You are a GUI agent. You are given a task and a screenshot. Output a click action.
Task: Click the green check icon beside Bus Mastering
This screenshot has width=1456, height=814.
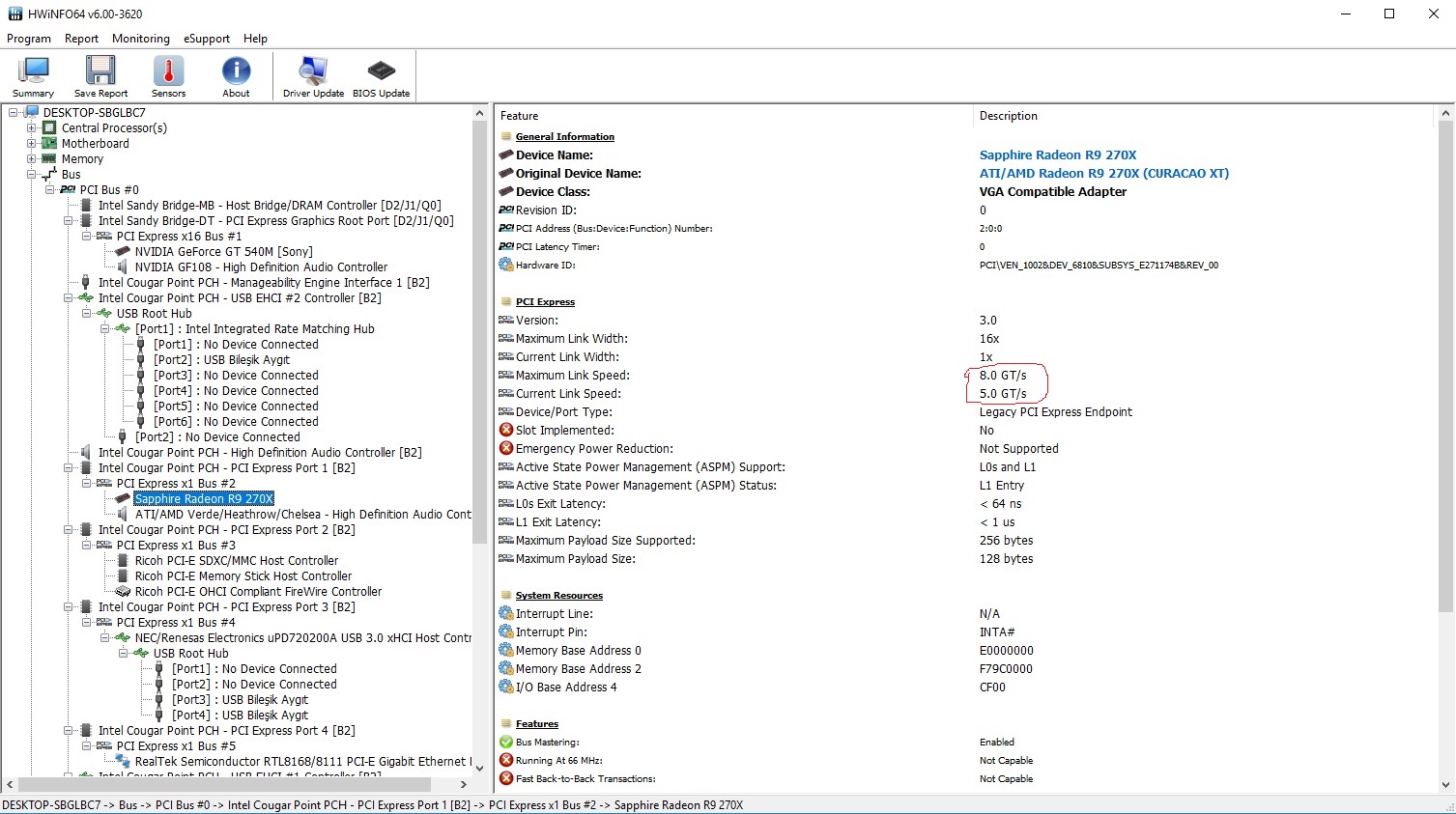(x=506, y=742)
